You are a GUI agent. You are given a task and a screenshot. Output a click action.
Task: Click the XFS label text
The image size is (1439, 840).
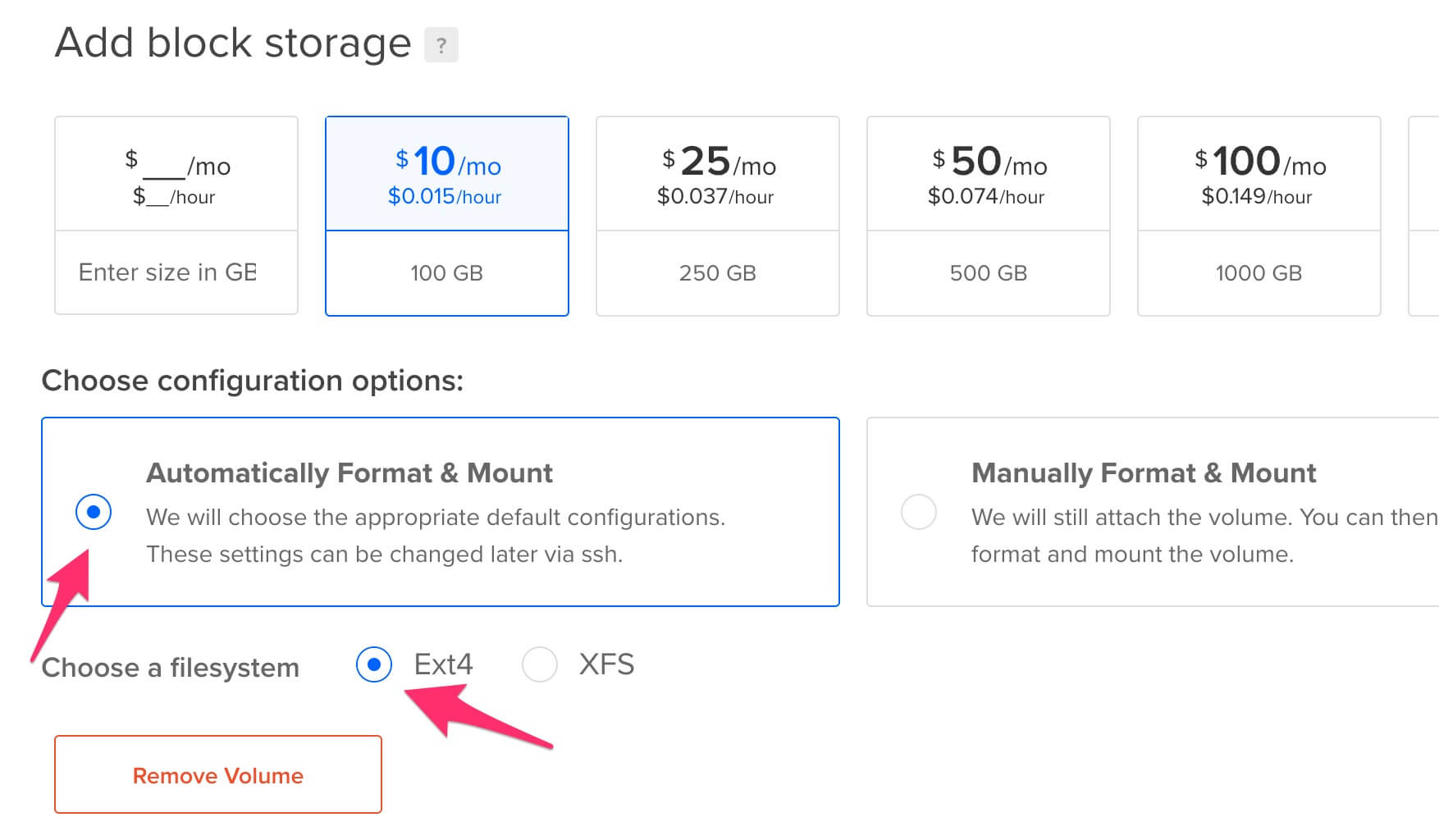[607, 664]
